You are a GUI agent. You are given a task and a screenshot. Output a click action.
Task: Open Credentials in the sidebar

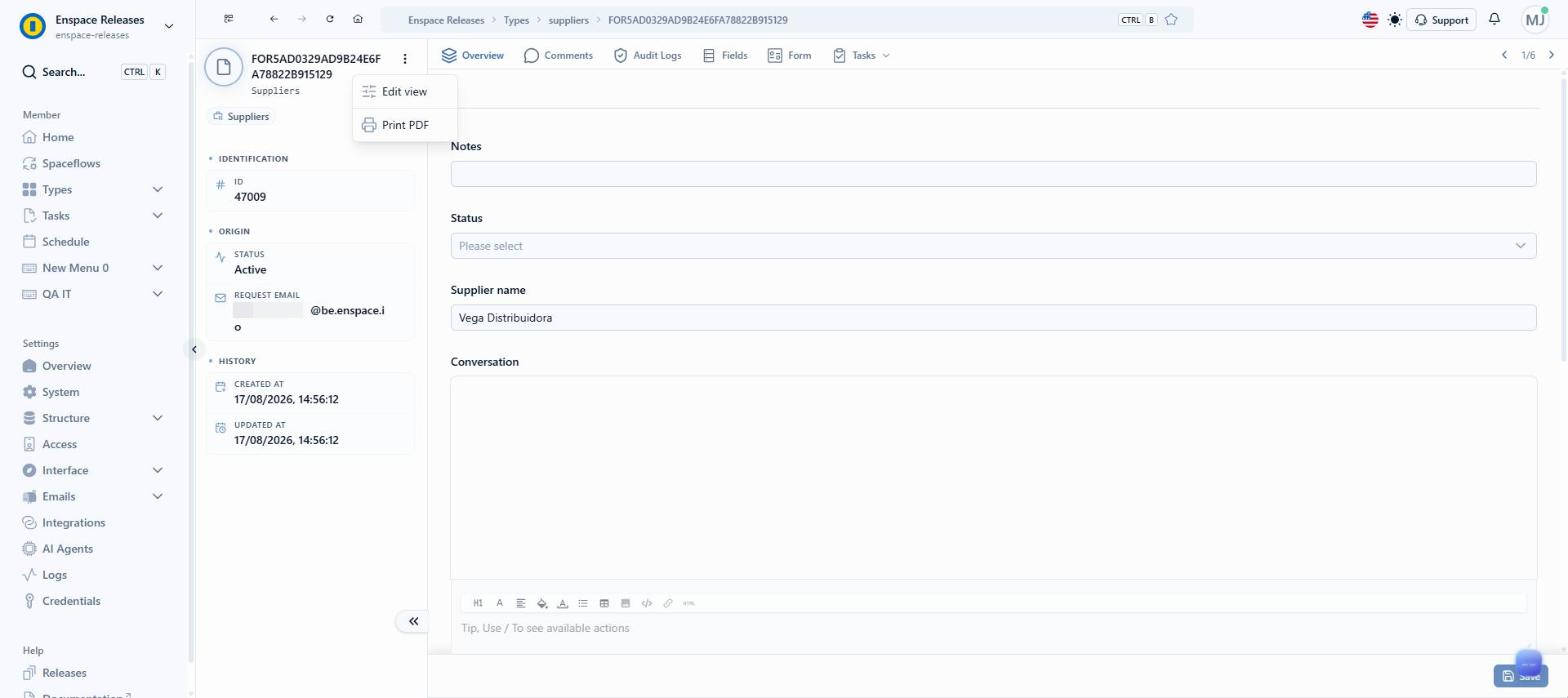[x=71, y=601]
